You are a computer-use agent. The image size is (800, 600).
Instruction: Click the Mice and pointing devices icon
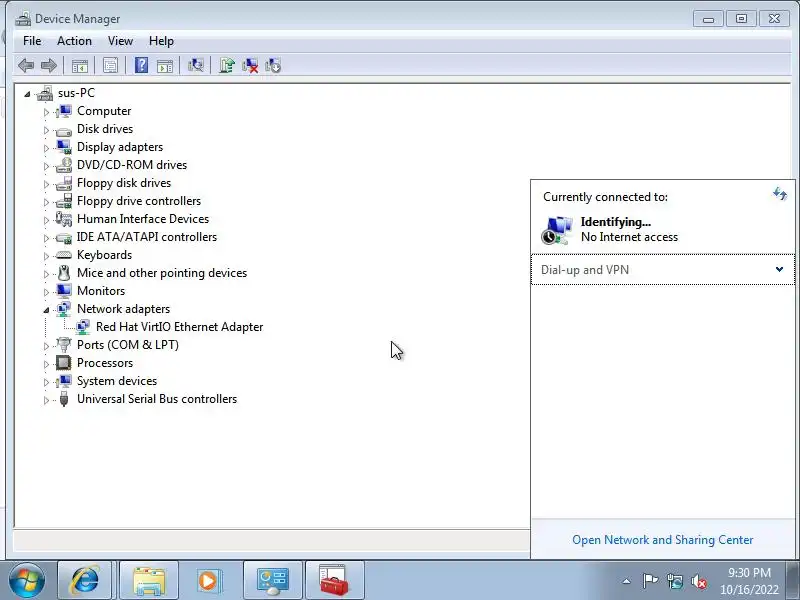(64, 273)
